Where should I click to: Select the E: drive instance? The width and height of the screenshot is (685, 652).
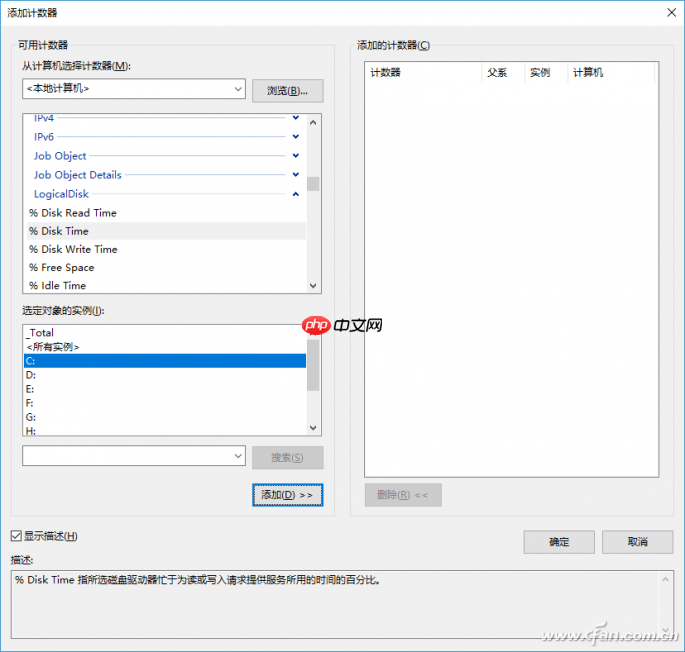(x=165, y=389)
